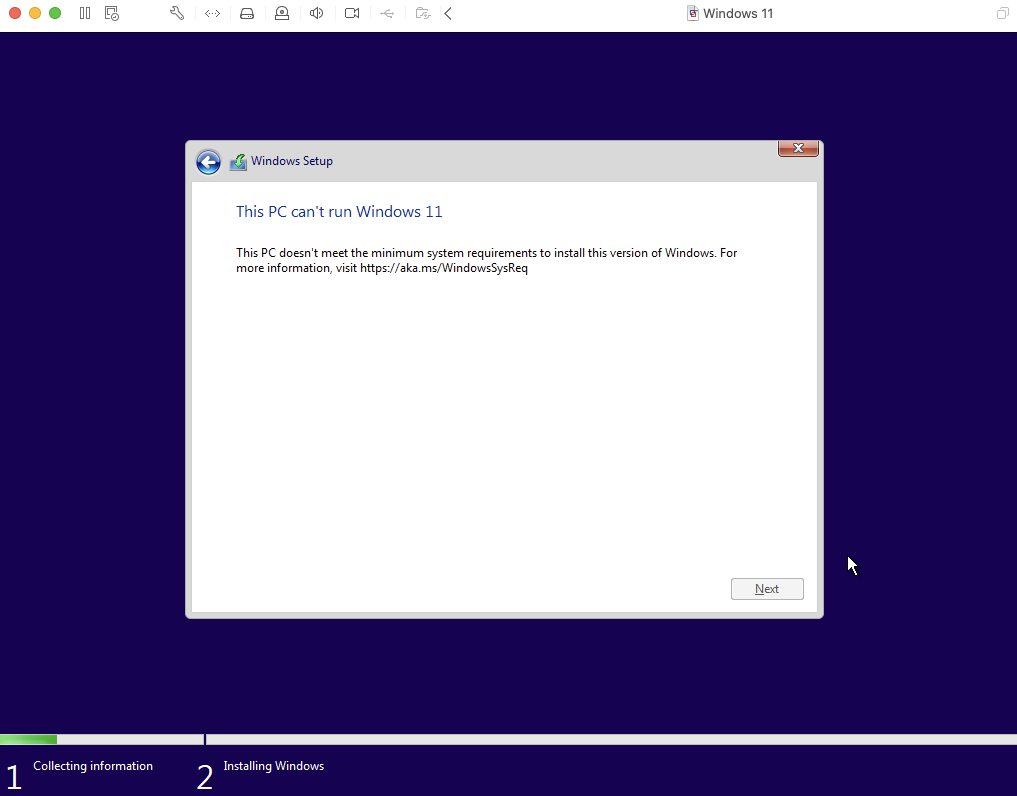Viewport: 1017px width, 796px height.
Task: Zoom the VM window with green button
Action: coord(55,13)
